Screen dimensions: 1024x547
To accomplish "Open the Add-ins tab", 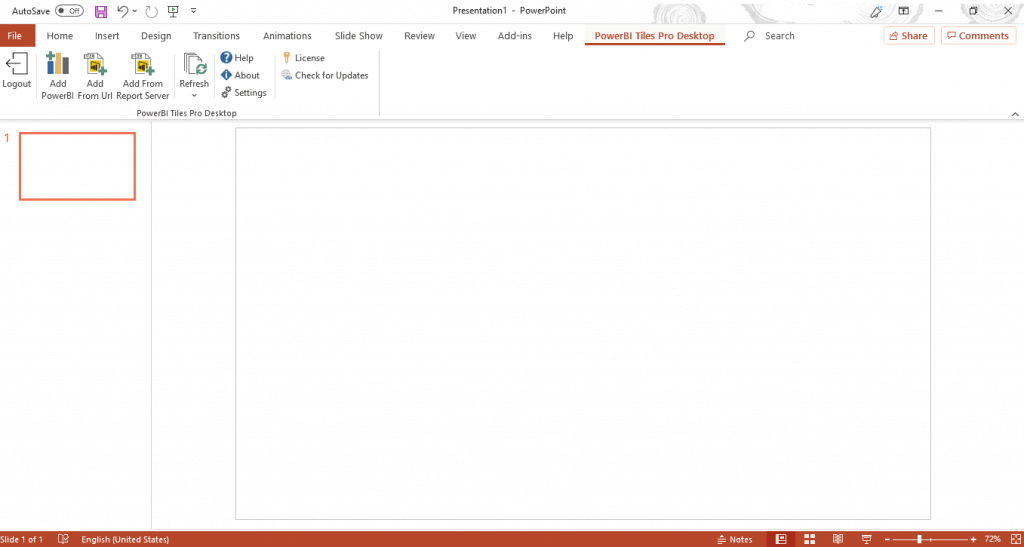I will (515, 36).
